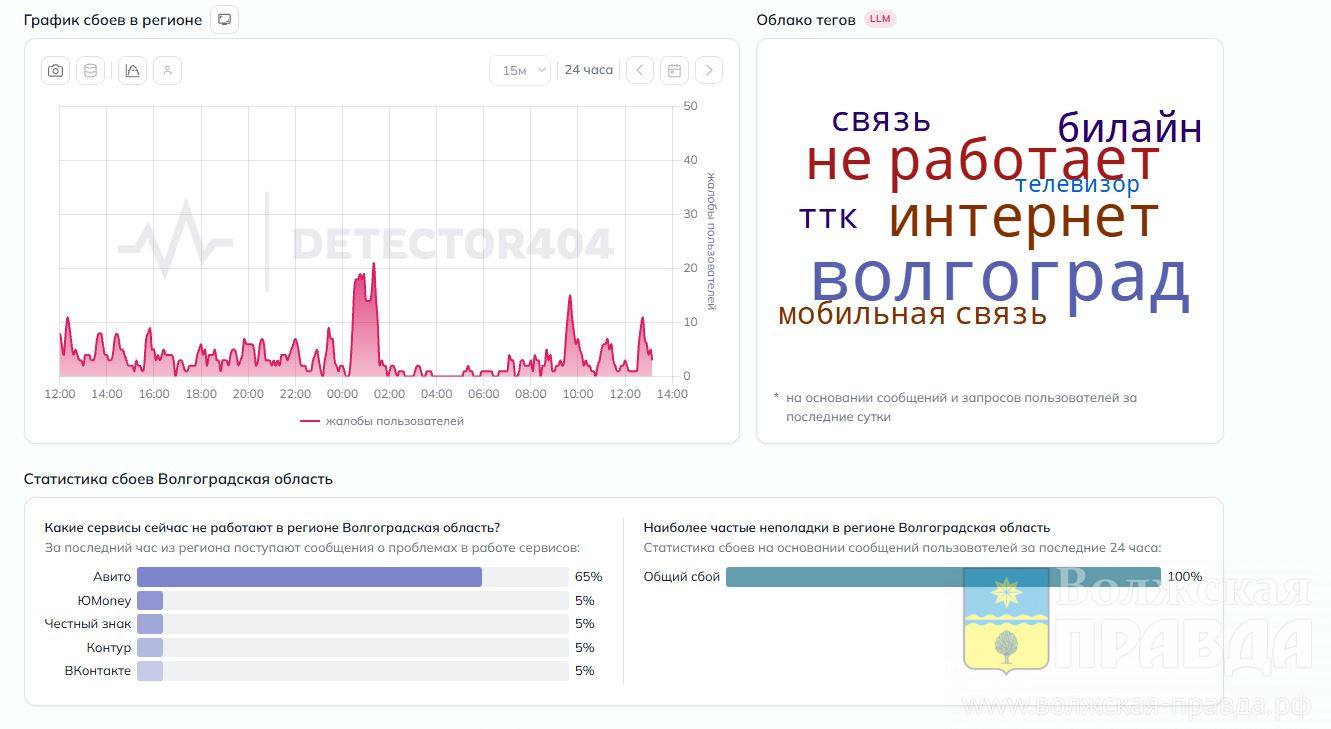
Task: Go to the previous time period with the left arrow
Action: point(640,70)
